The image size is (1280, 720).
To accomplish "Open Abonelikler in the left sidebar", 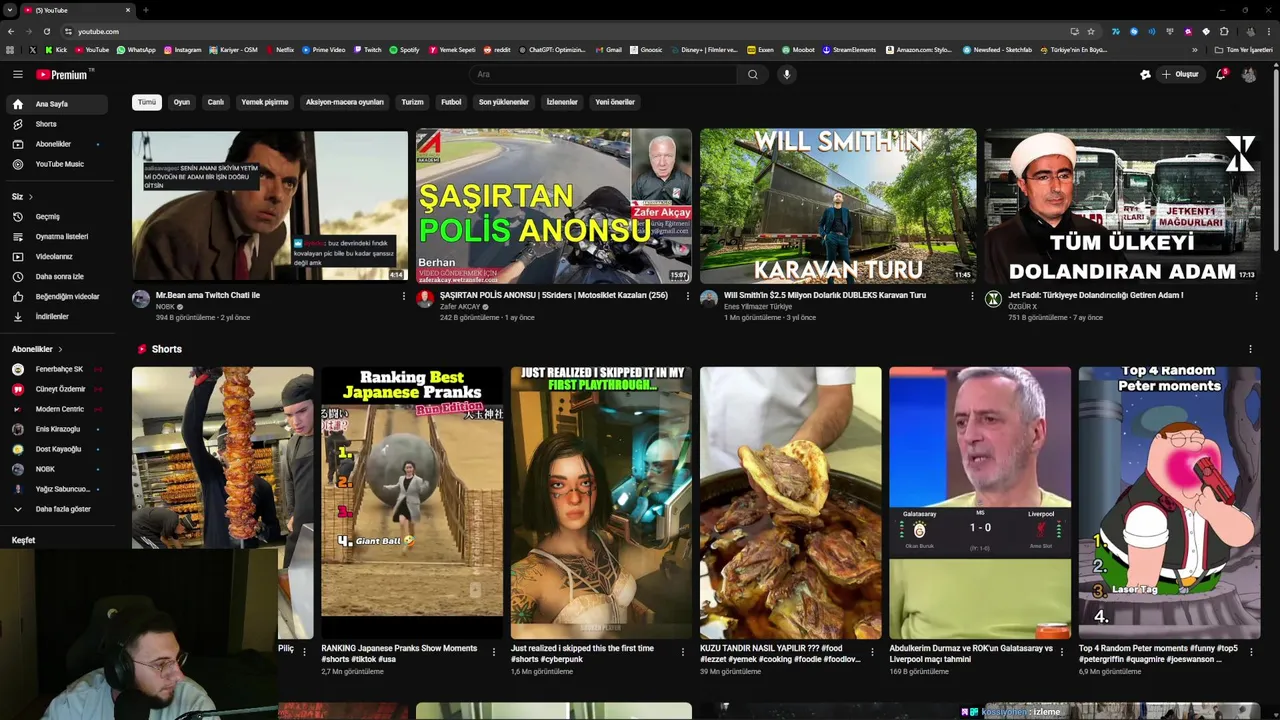I will click(x=58, y=144).
